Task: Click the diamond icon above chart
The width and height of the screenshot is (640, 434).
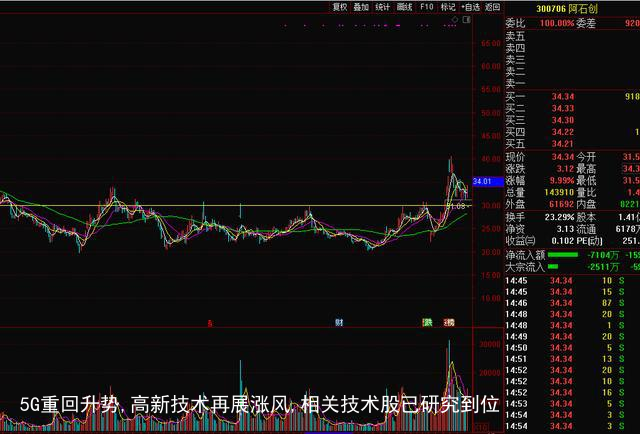Action: pyautogui.click(x=455, y=19)
